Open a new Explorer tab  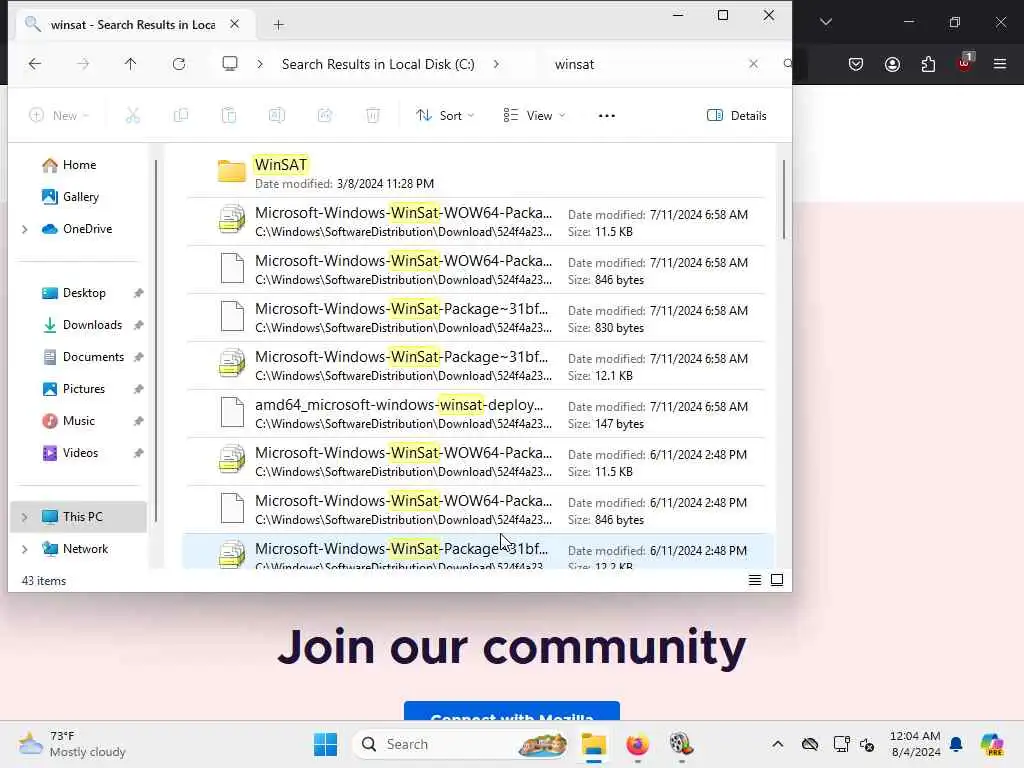(279, 25)
